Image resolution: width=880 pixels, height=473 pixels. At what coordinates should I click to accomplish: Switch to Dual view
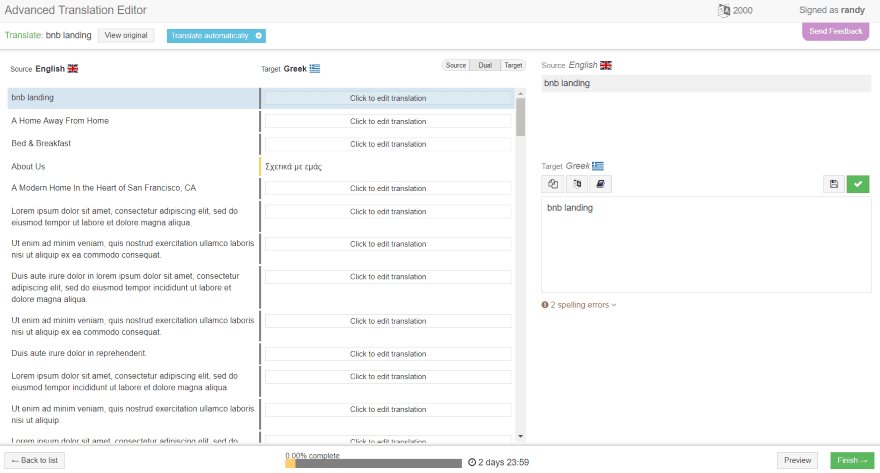(485, 65)
